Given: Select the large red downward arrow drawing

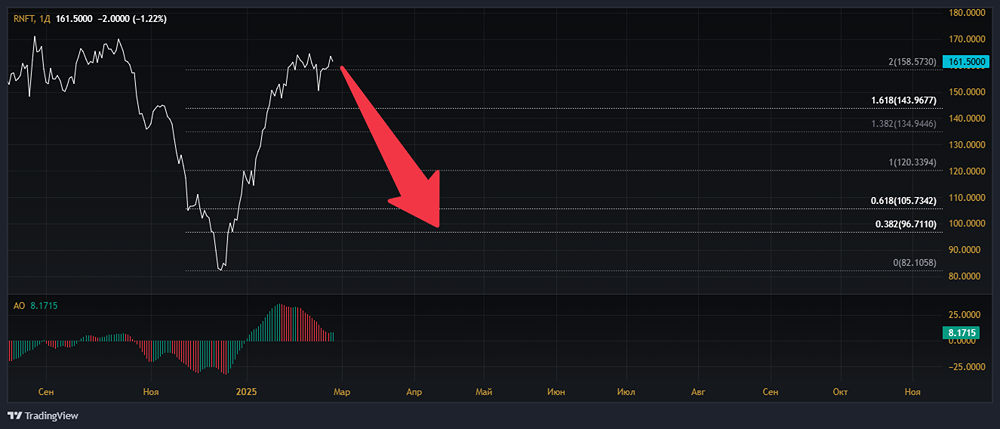Looking at the screenshot, I should [391, 147].
